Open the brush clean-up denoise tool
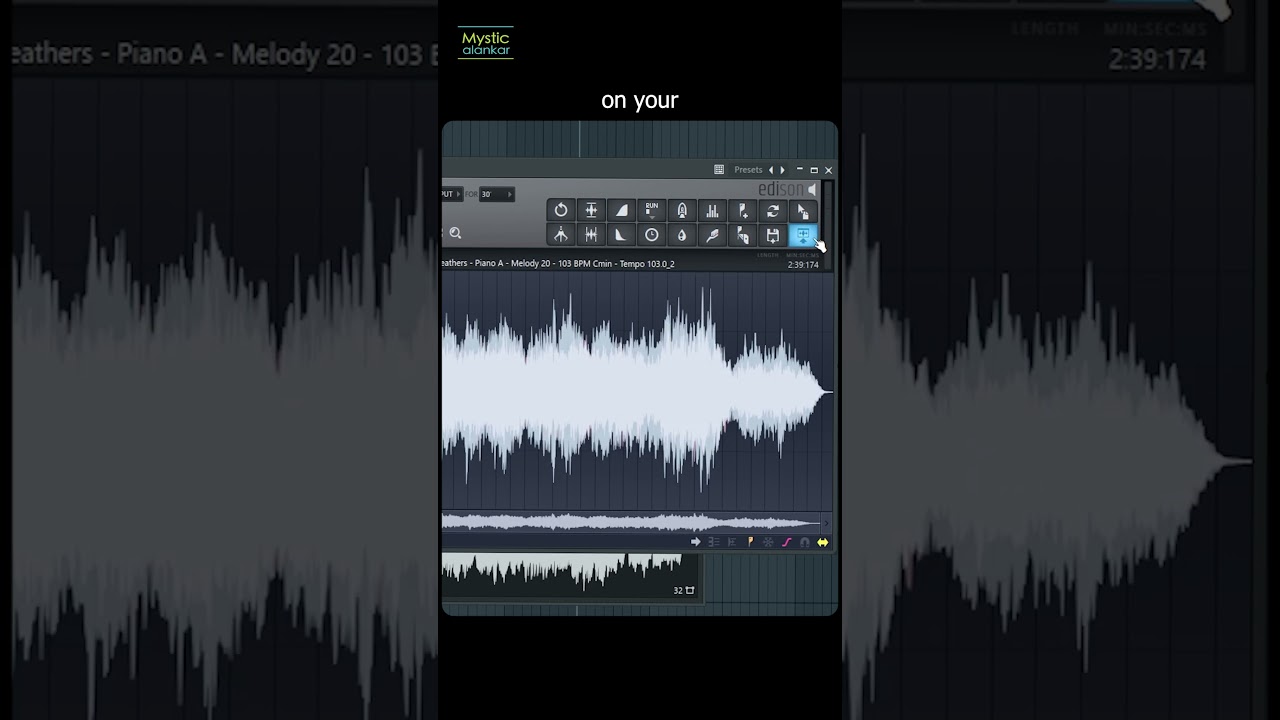This screenshot has height=720, width=1280. [x=712, y=235]
